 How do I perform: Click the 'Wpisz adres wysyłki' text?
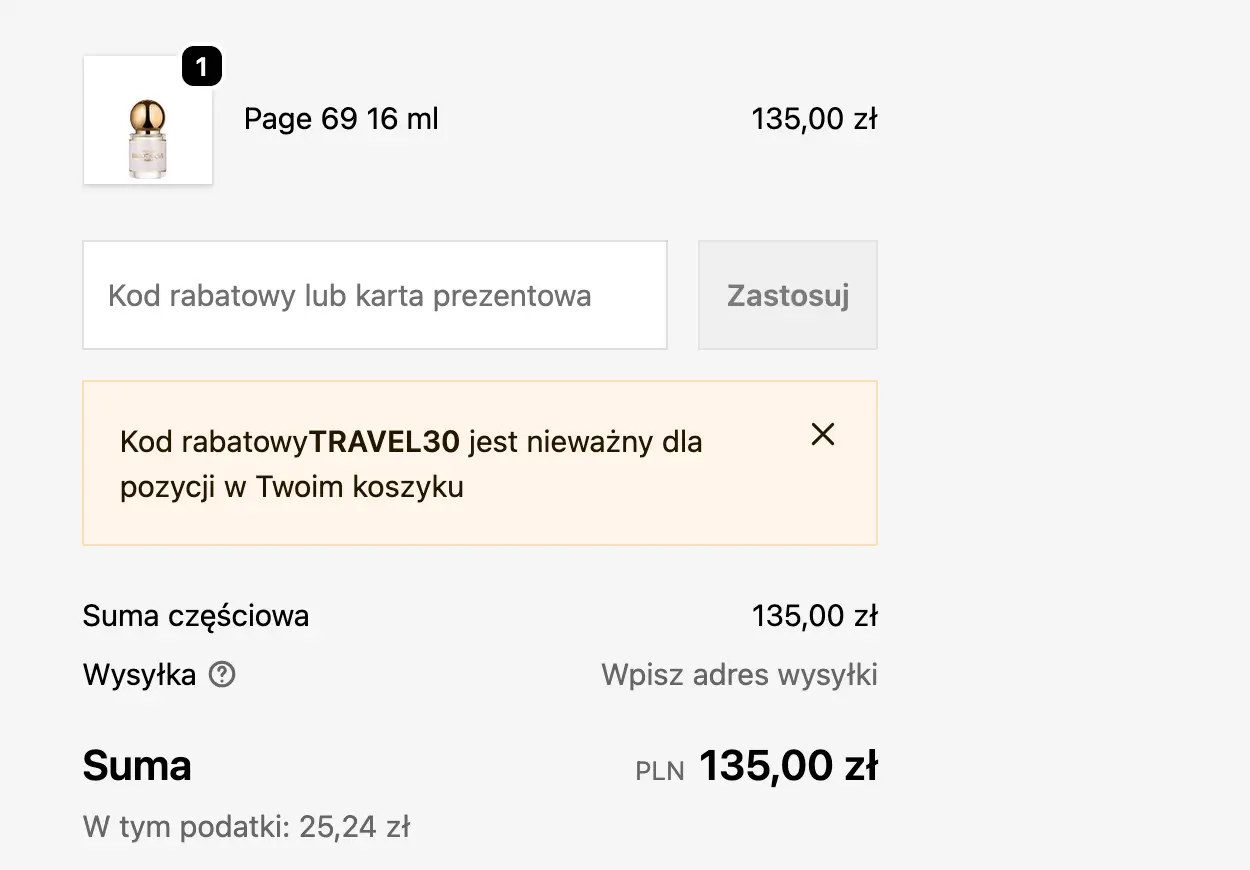(739, 675)
